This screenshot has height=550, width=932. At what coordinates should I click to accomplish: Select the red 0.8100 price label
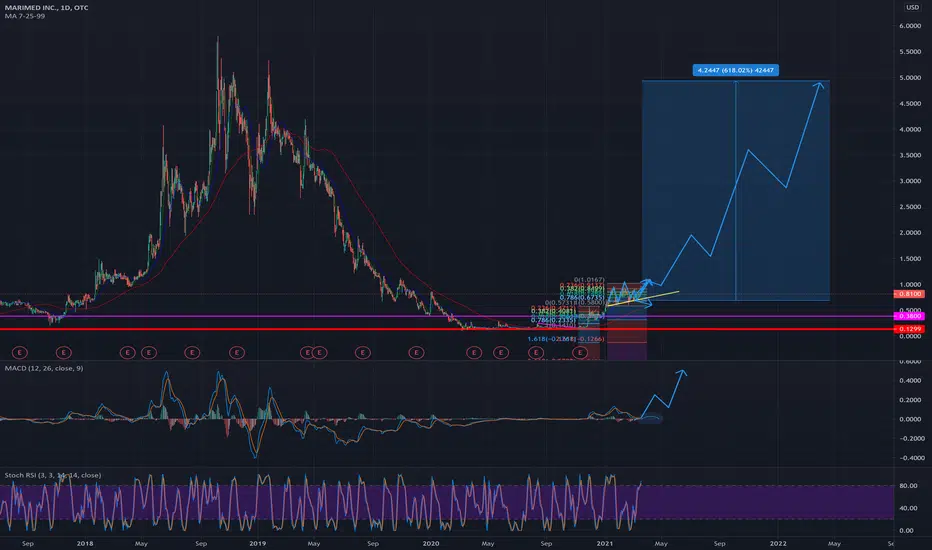pyautogui.click(x=909, y=294)
